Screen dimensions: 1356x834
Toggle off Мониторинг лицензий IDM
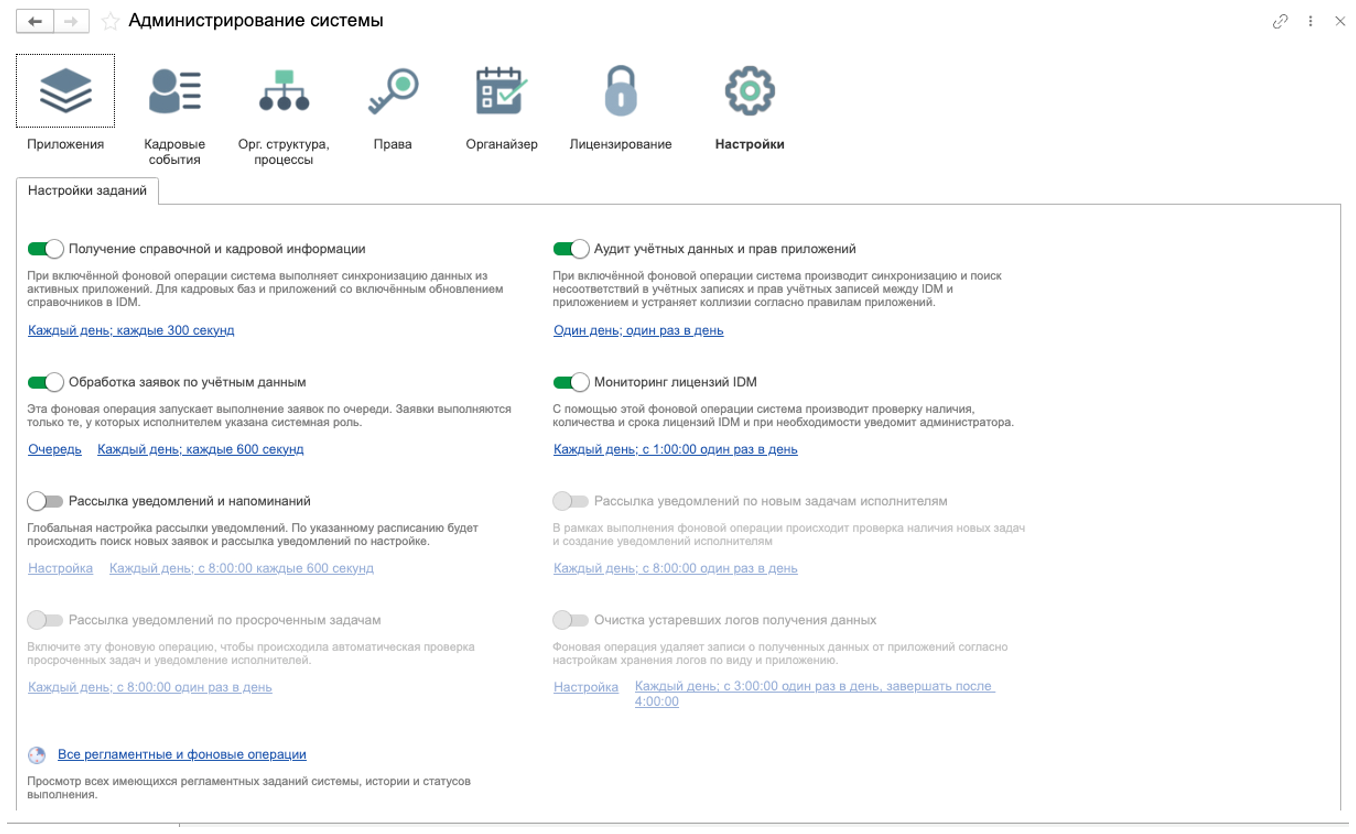coord(571,382)
